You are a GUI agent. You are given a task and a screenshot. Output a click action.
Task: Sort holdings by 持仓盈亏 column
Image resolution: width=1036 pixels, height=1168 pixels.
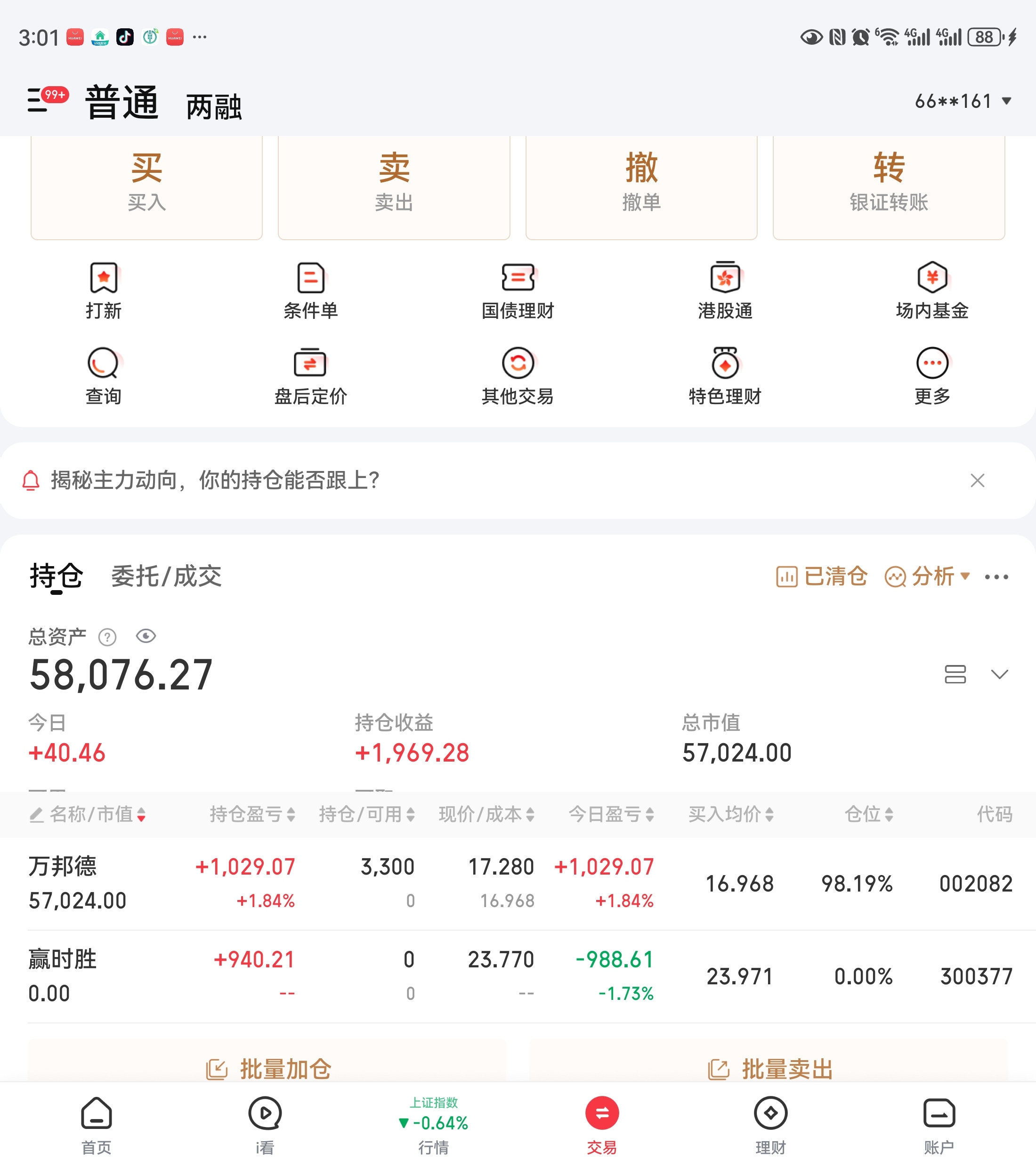(x=252, y=814)
